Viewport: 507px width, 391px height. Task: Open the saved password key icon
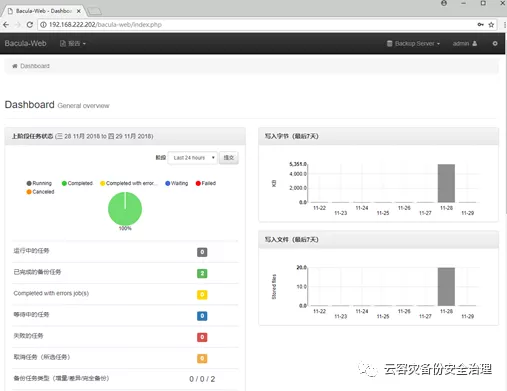(x=480, y=25)
